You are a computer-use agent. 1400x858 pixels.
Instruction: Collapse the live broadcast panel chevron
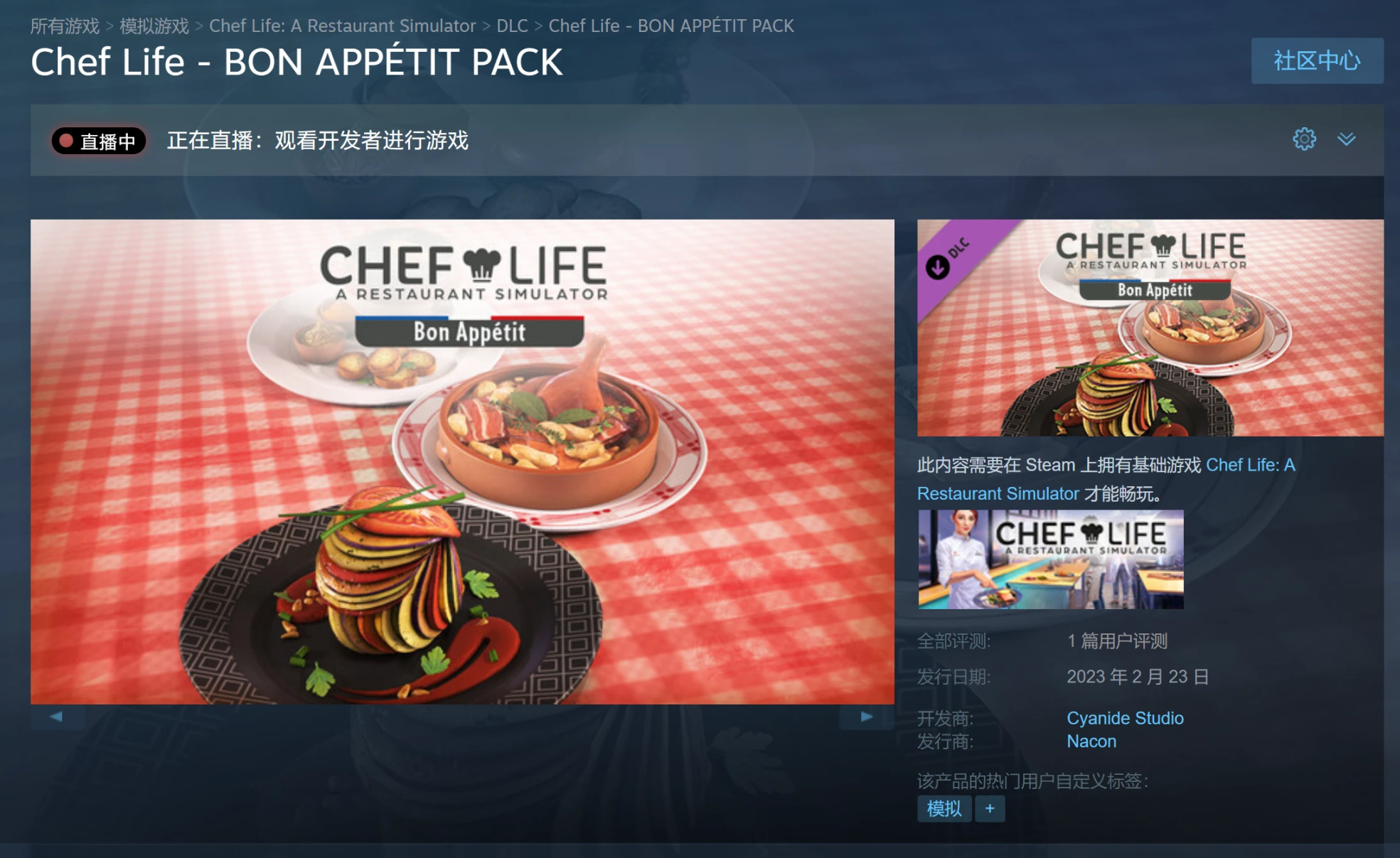[x=1346, y=139]
